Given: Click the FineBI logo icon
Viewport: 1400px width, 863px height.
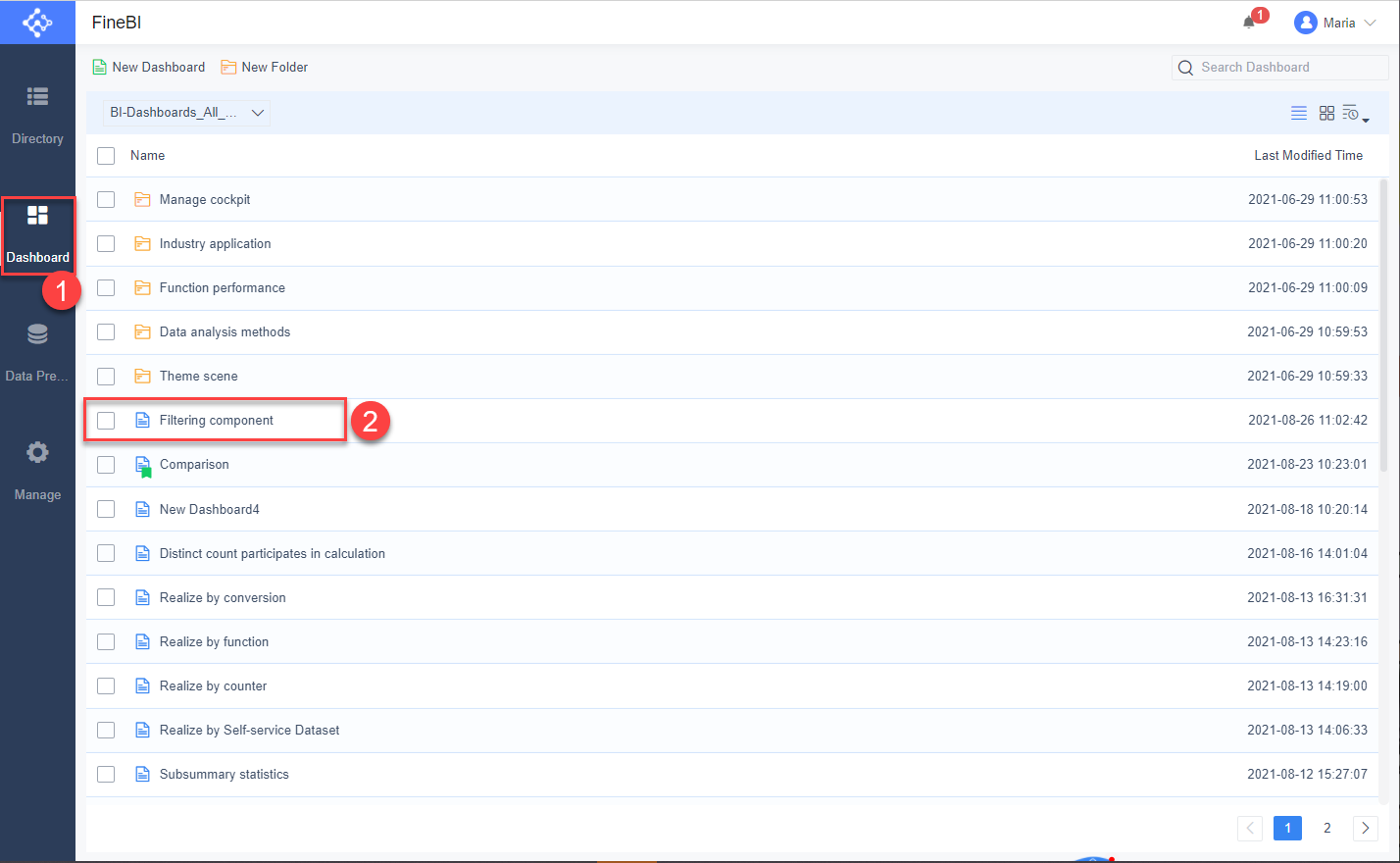Looking at the screenshot, I should point(37,23).
